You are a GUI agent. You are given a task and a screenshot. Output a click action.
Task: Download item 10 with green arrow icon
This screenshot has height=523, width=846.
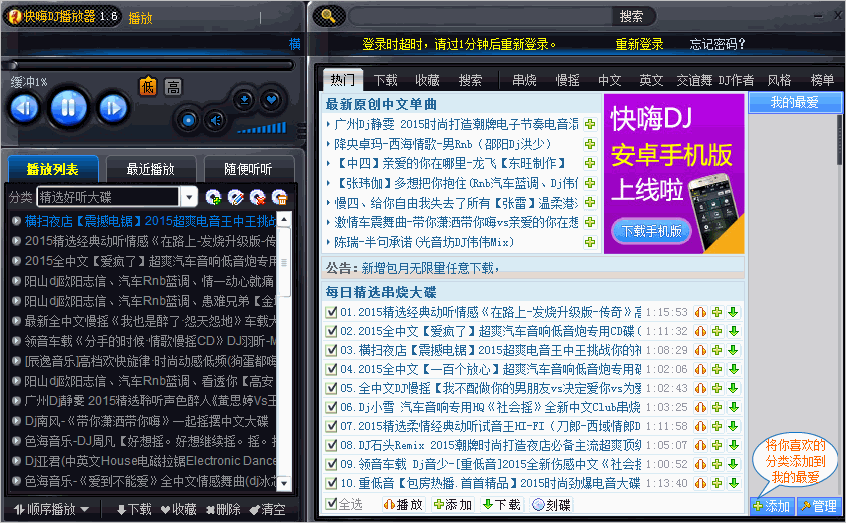733,483
